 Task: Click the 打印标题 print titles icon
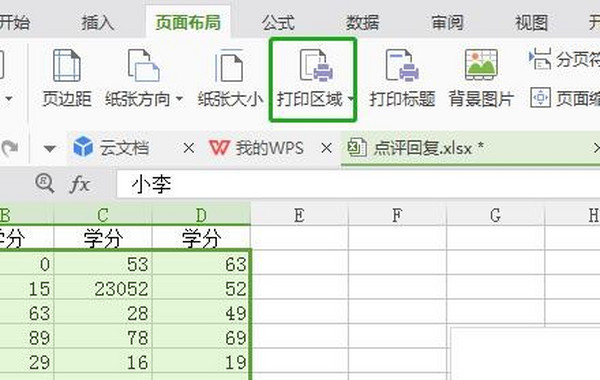pyautogui.click(x=402, y=65)
